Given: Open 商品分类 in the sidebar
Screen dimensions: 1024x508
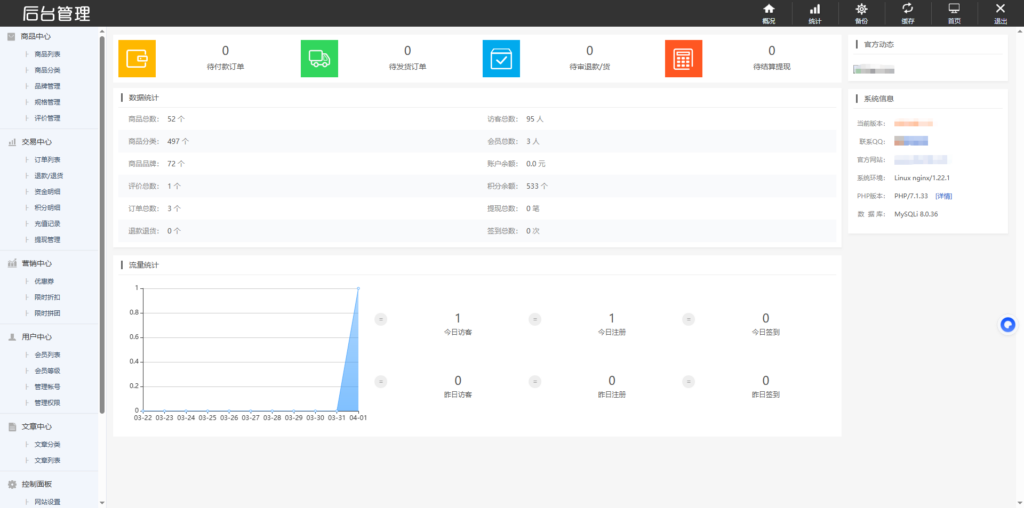Looking at the screenshot, I should click(47, 70).
